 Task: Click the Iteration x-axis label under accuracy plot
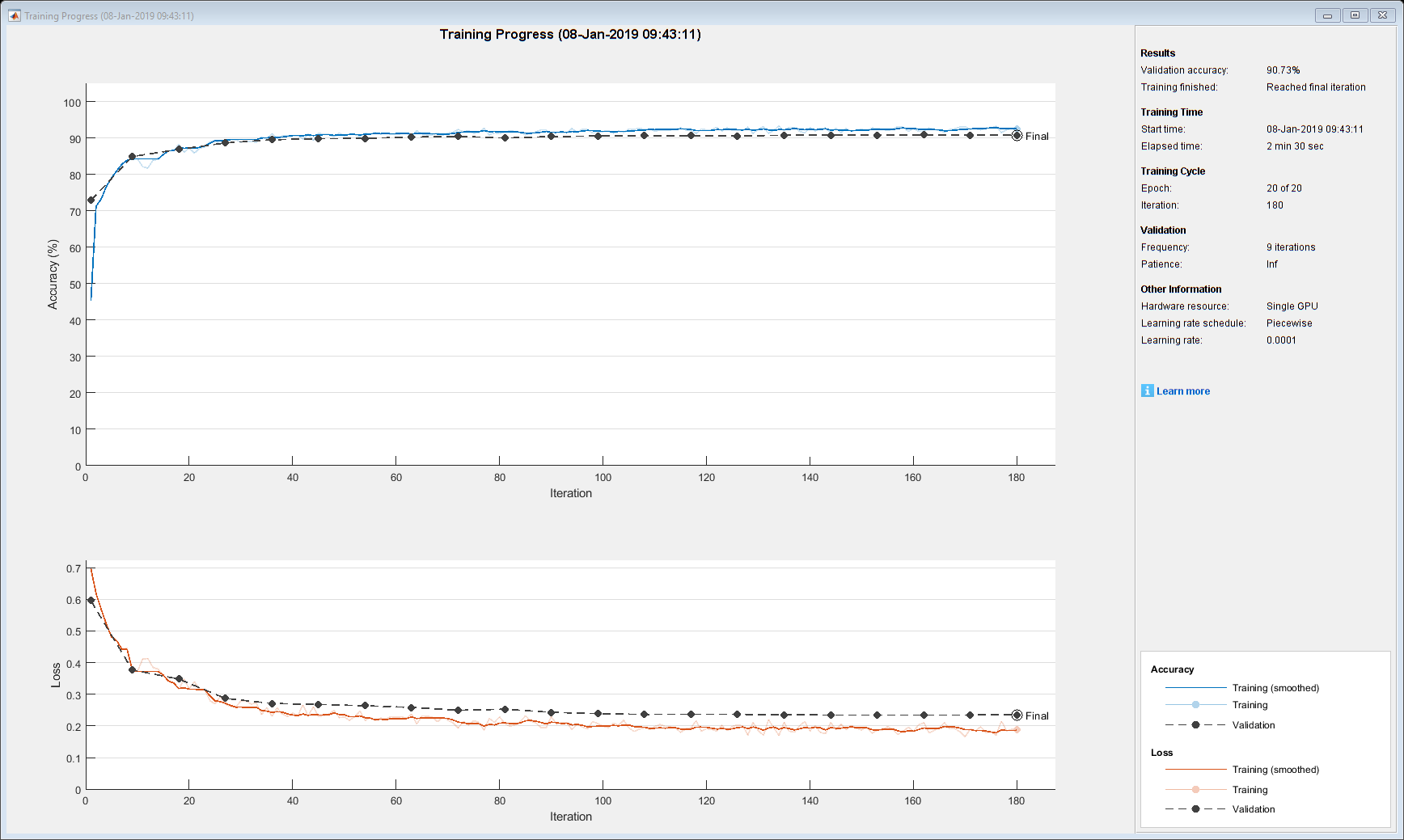pyautogui.click(x=571, y=493)
